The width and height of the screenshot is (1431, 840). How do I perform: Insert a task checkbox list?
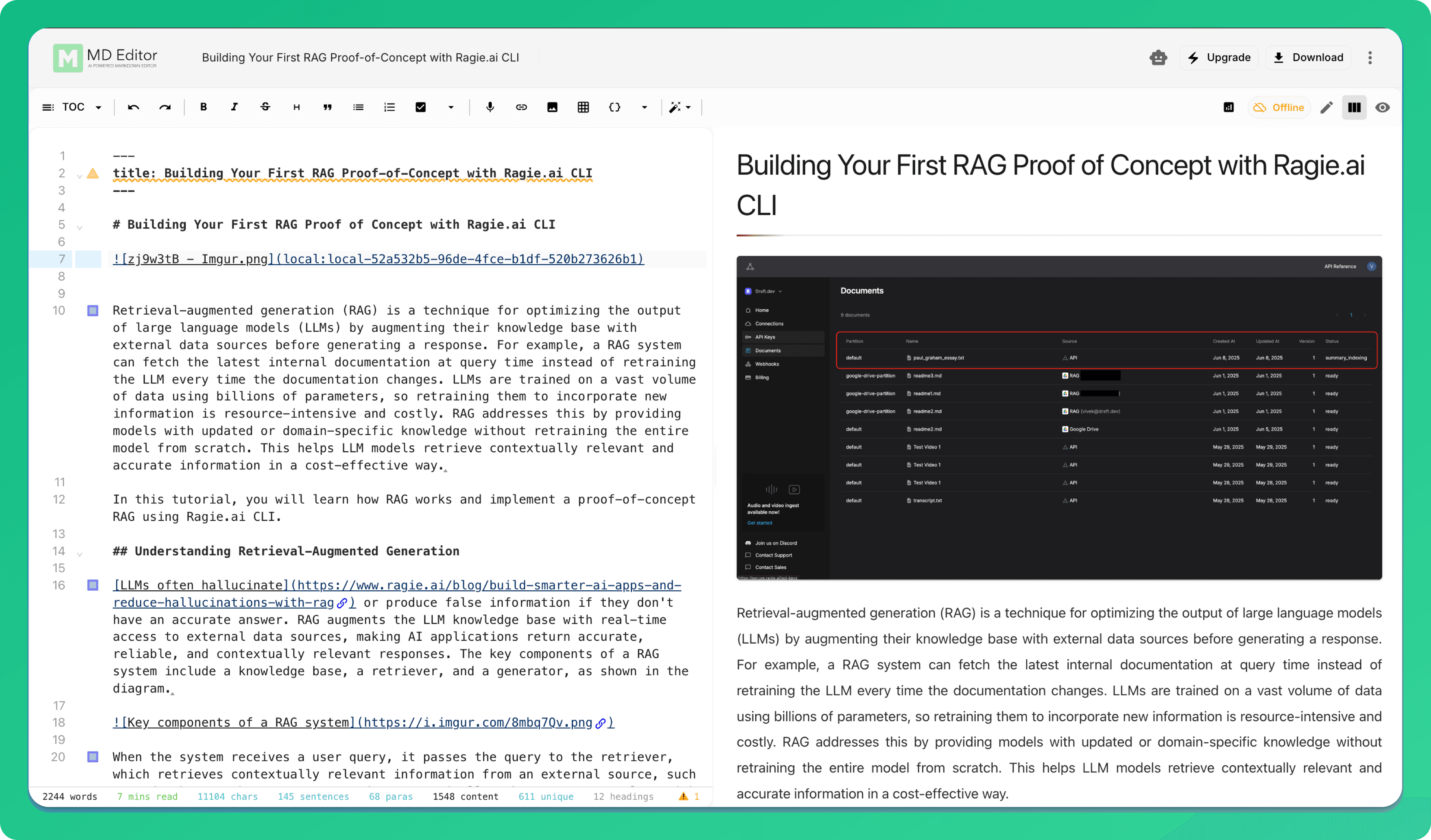420,107
